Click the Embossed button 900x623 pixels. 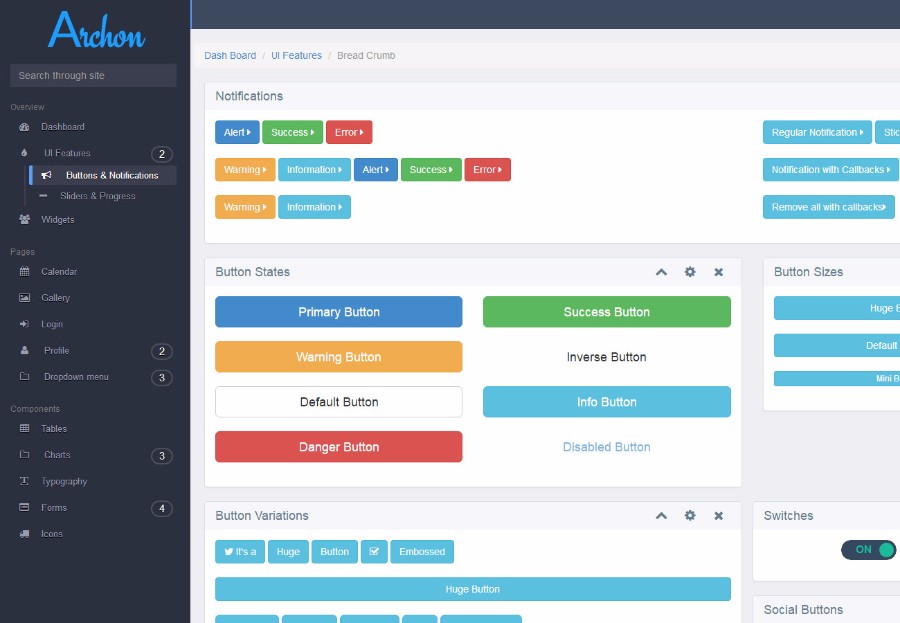pyautogui.click(x=422, y=552)
